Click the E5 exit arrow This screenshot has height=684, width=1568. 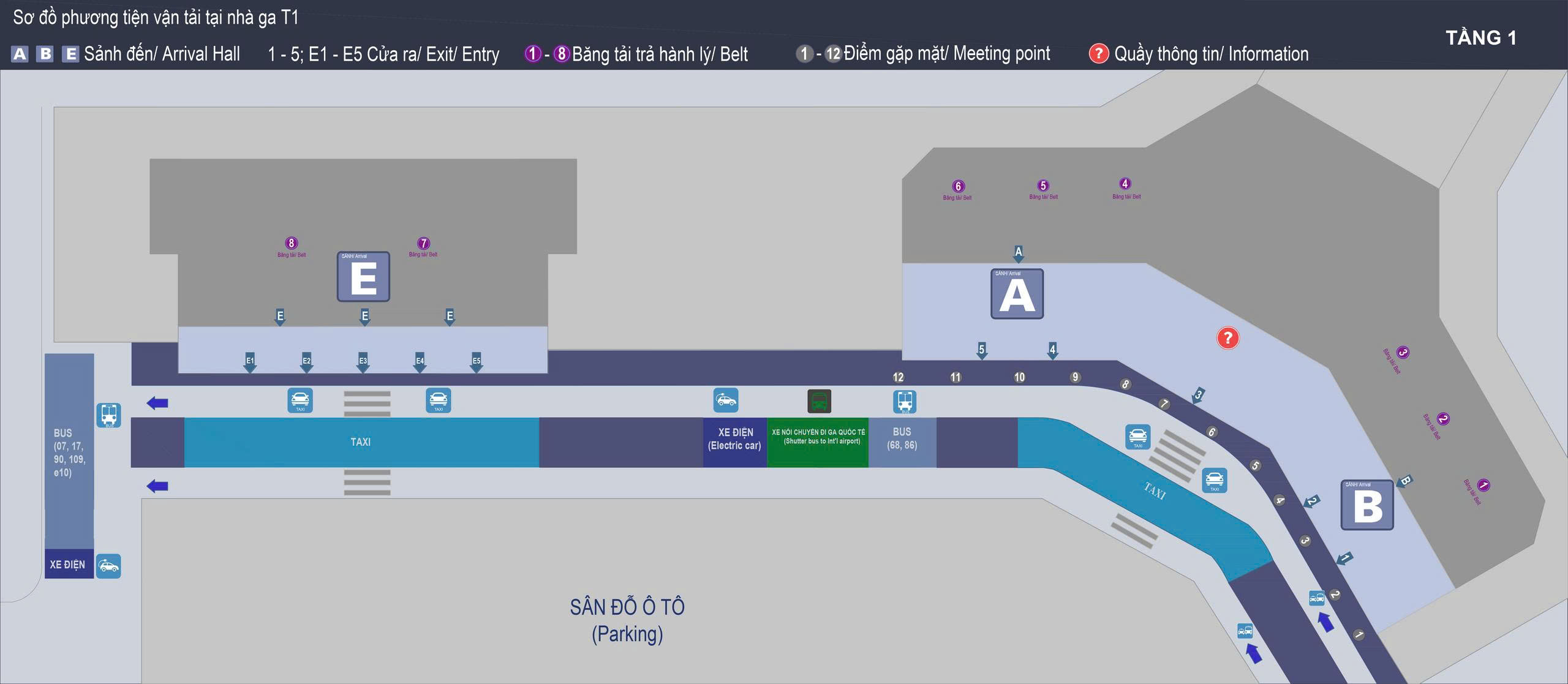pos(477,362)
